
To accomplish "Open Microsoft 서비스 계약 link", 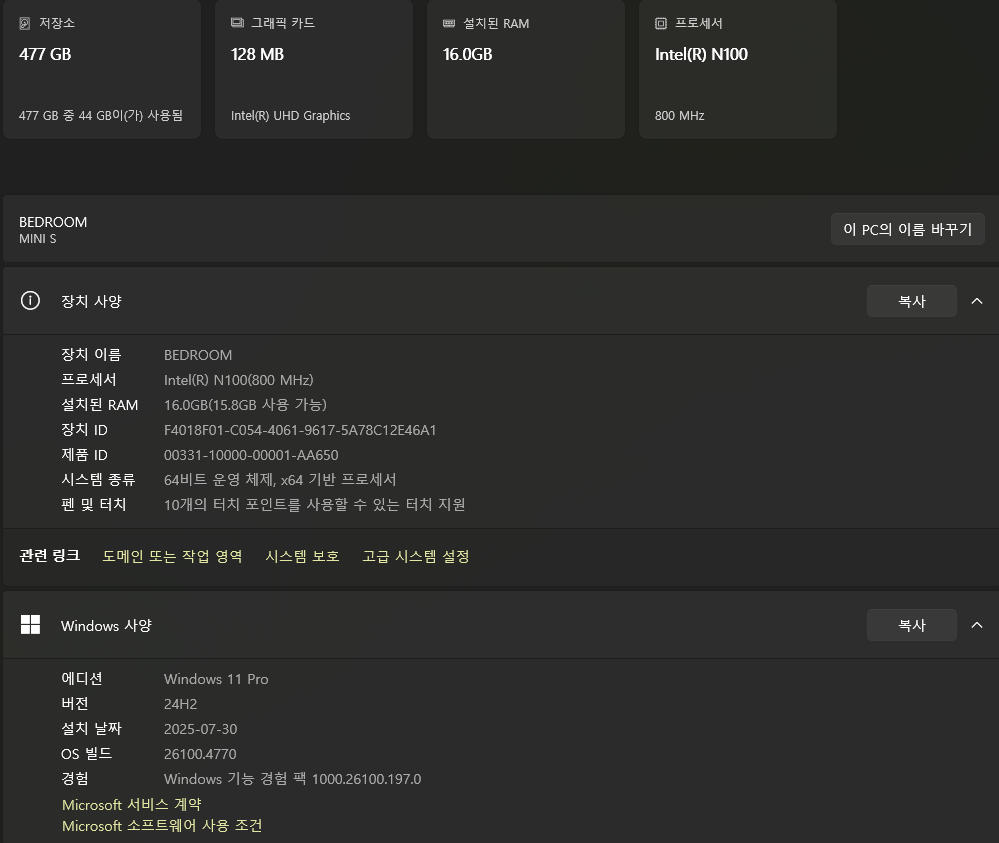I will [x=131, y=805].
